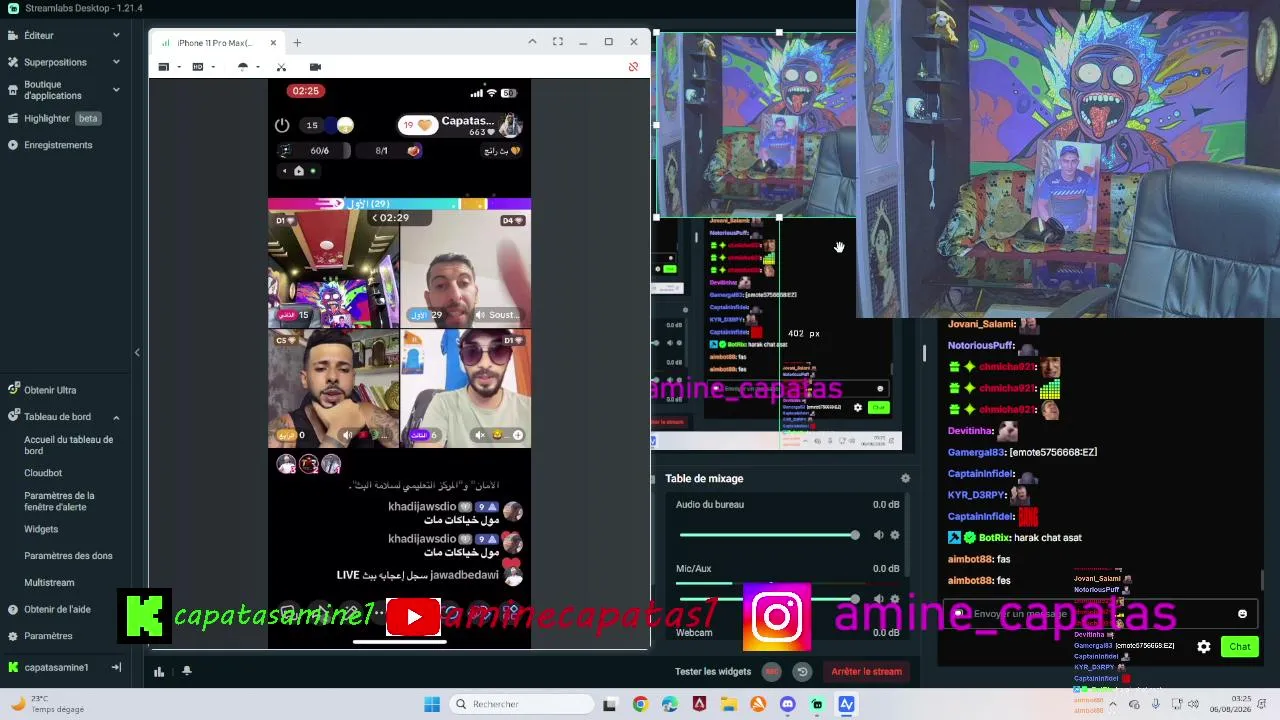Screen dimensions: 1280x720
Task: Click Obtenir de l'aide
Action: pyautogui.click(x=57, y=609)
